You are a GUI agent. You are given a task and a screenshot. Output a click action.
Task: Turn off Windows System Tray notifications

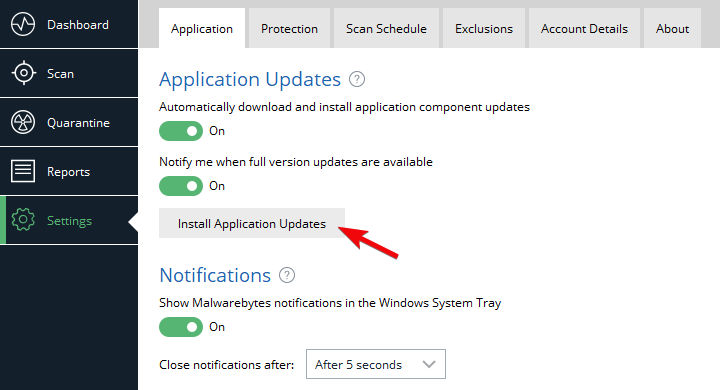[x=181, y=327]
